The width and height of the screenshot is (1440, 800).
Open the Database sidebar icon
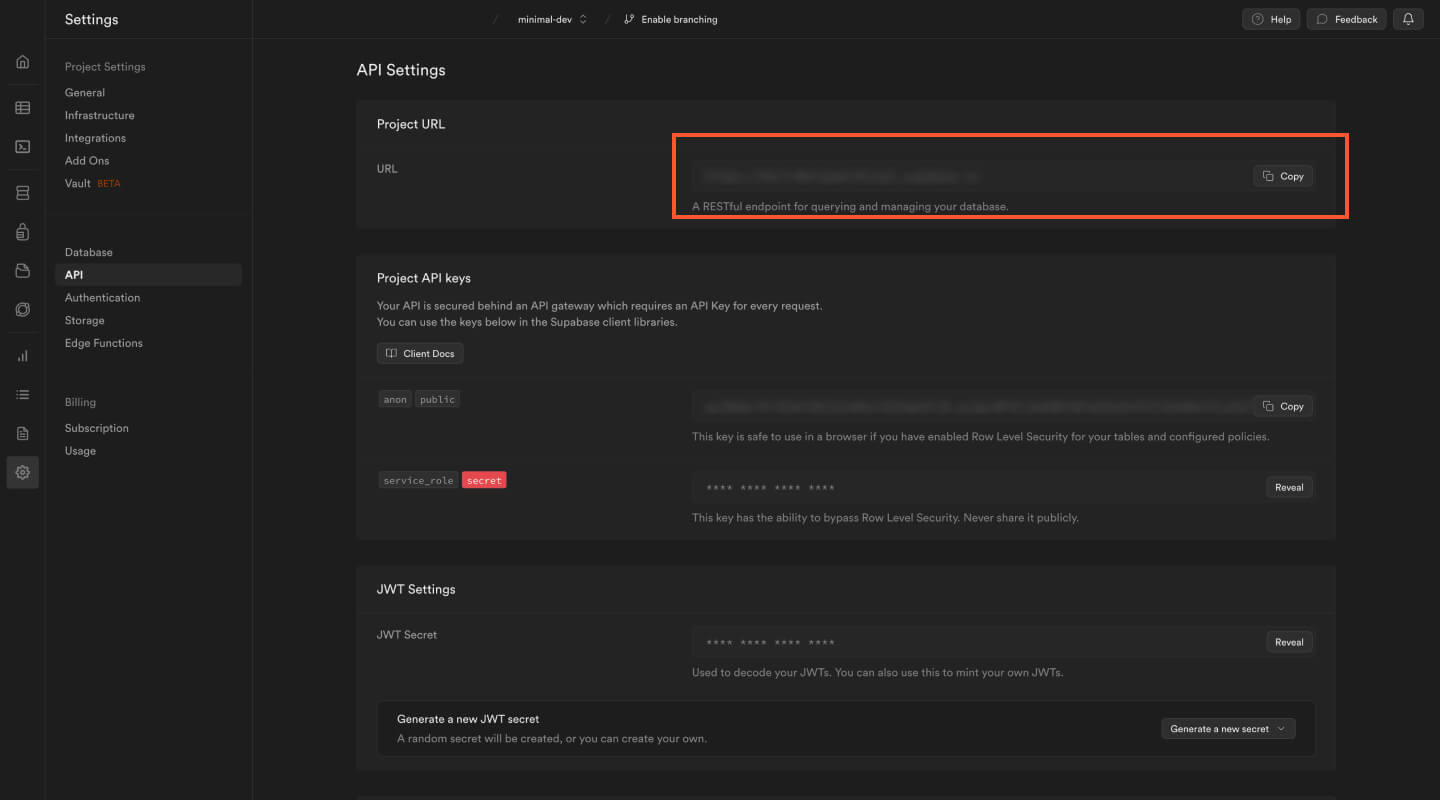click(22, 193)
